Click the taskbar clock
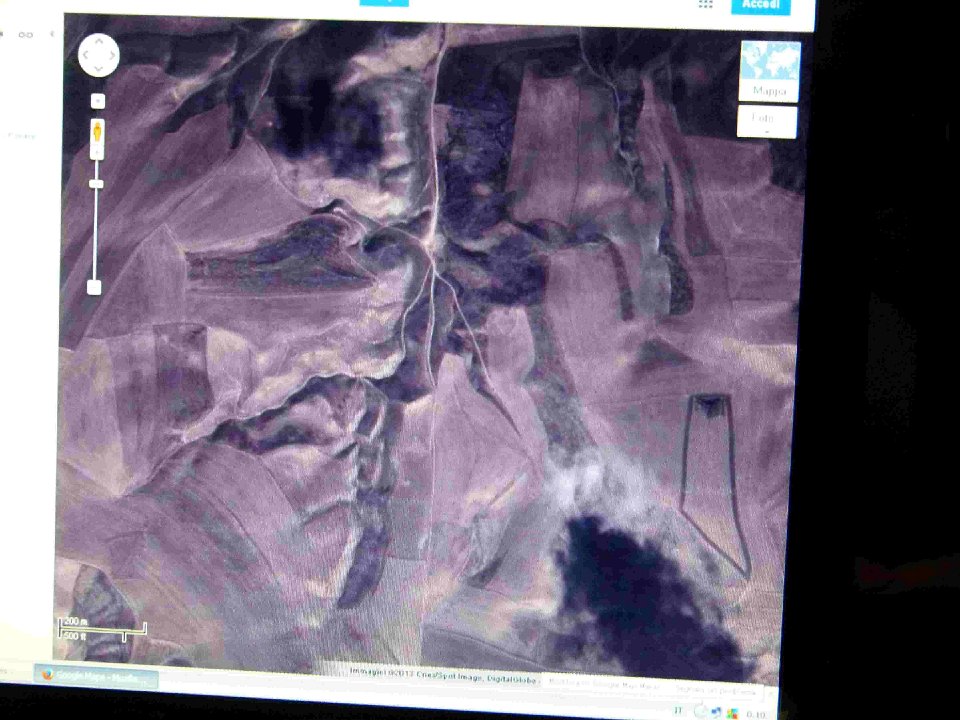960x720 pixels. pos(756,714)
